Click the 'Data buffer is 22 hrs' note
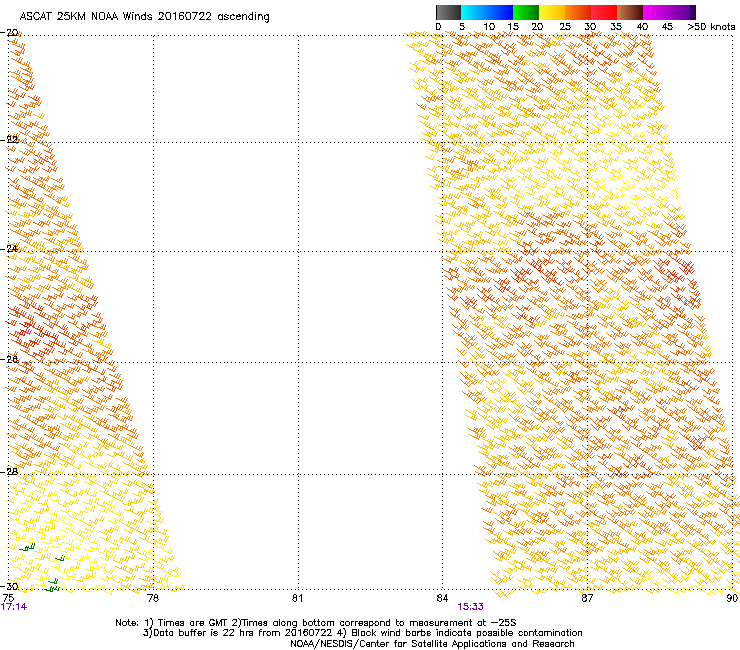Viewport: 740px width, 650px height. 238,633
